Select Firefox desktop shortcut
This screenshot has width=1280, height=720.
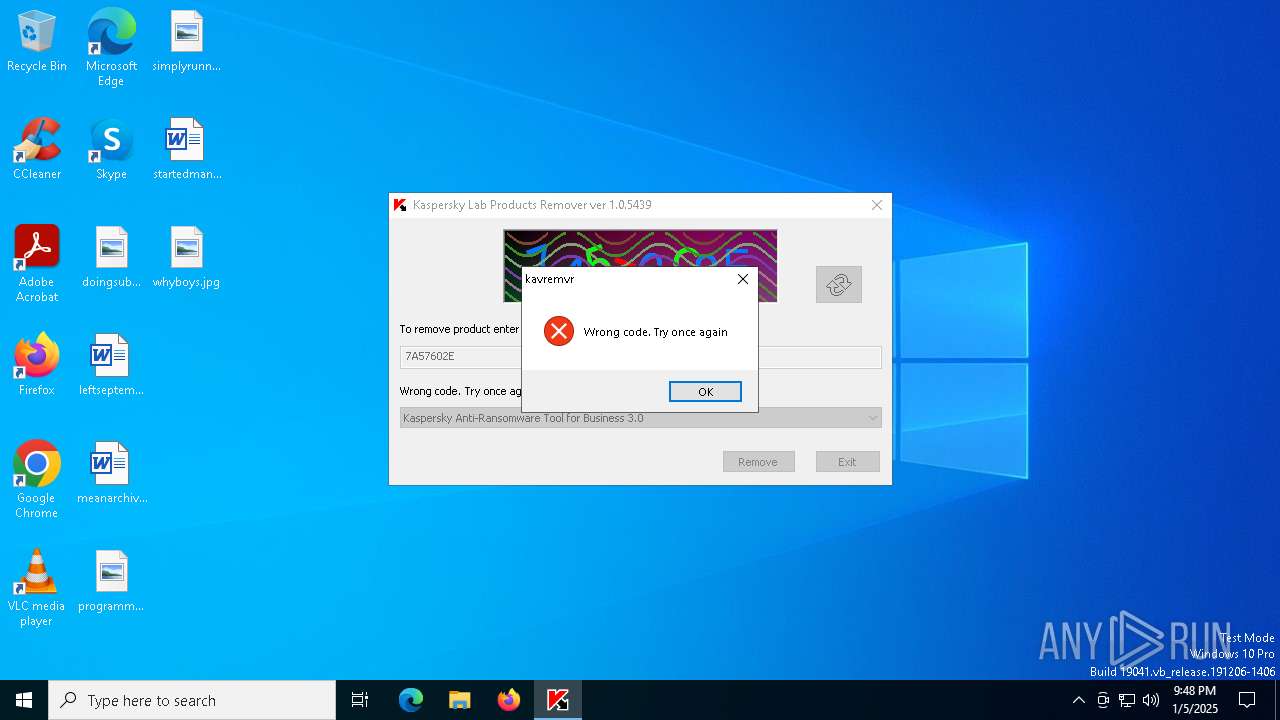pos(37,366)
